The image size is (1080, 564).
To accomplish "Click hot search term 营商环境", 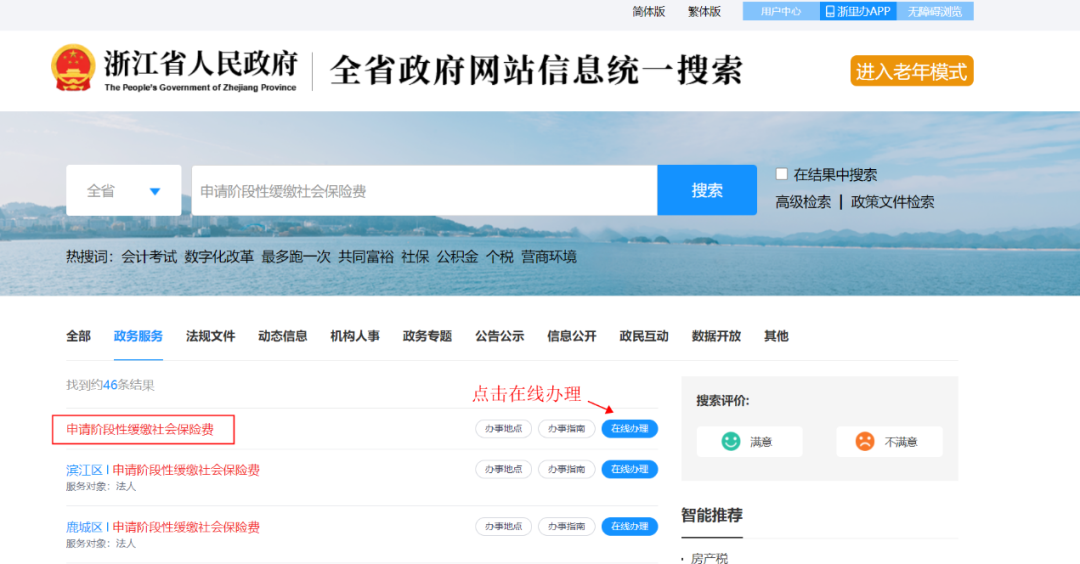I will click(x=549, y=257).
